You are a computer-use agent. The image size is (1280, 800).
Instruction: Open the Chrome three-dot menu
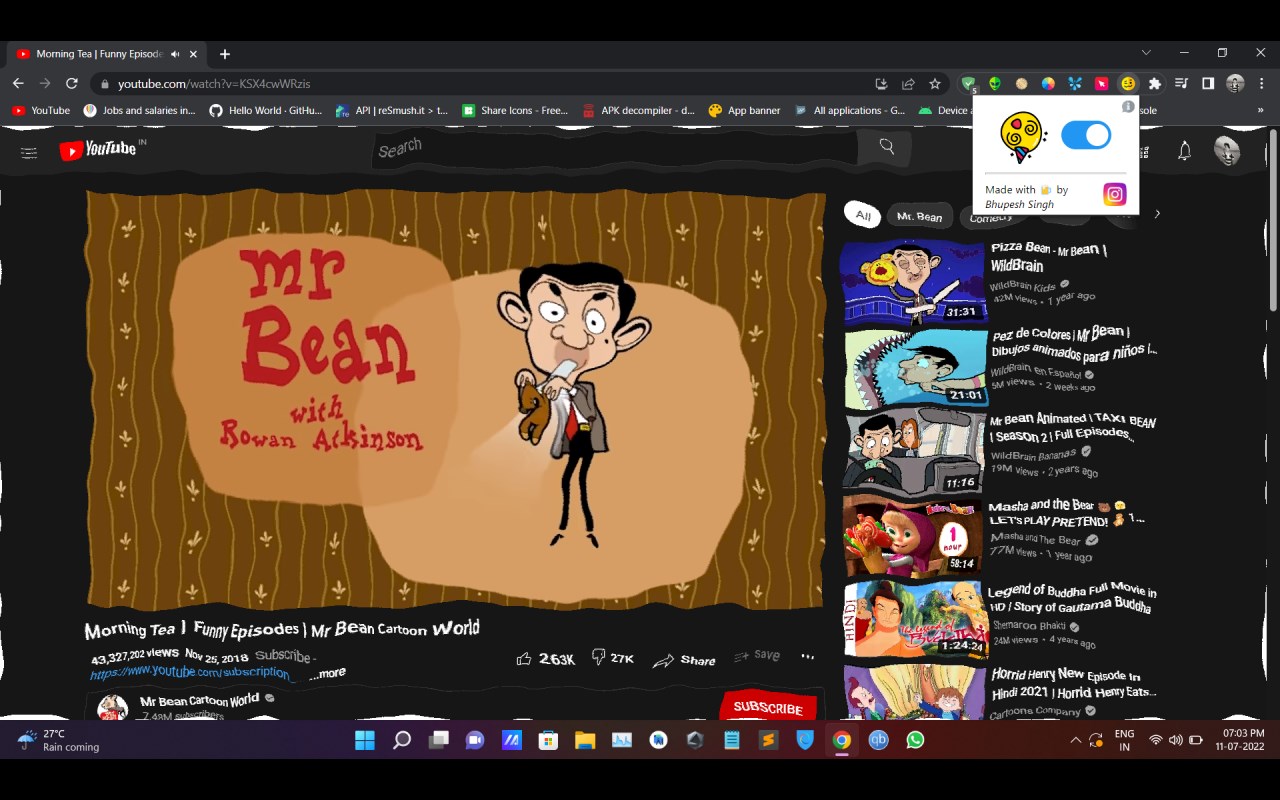pyautogui.click(x=1262, y=84)
